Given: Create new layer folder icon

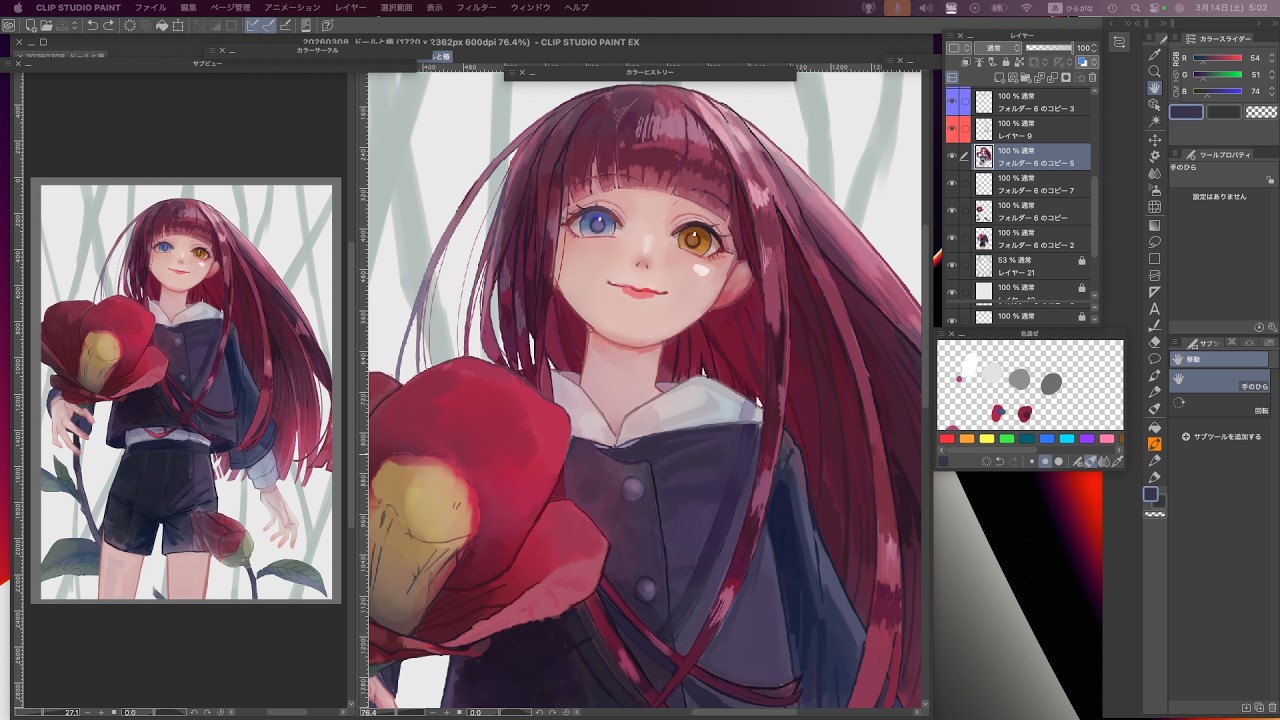Looking at the screenshot, I should pyautogui.click(x=1027, y=77).
